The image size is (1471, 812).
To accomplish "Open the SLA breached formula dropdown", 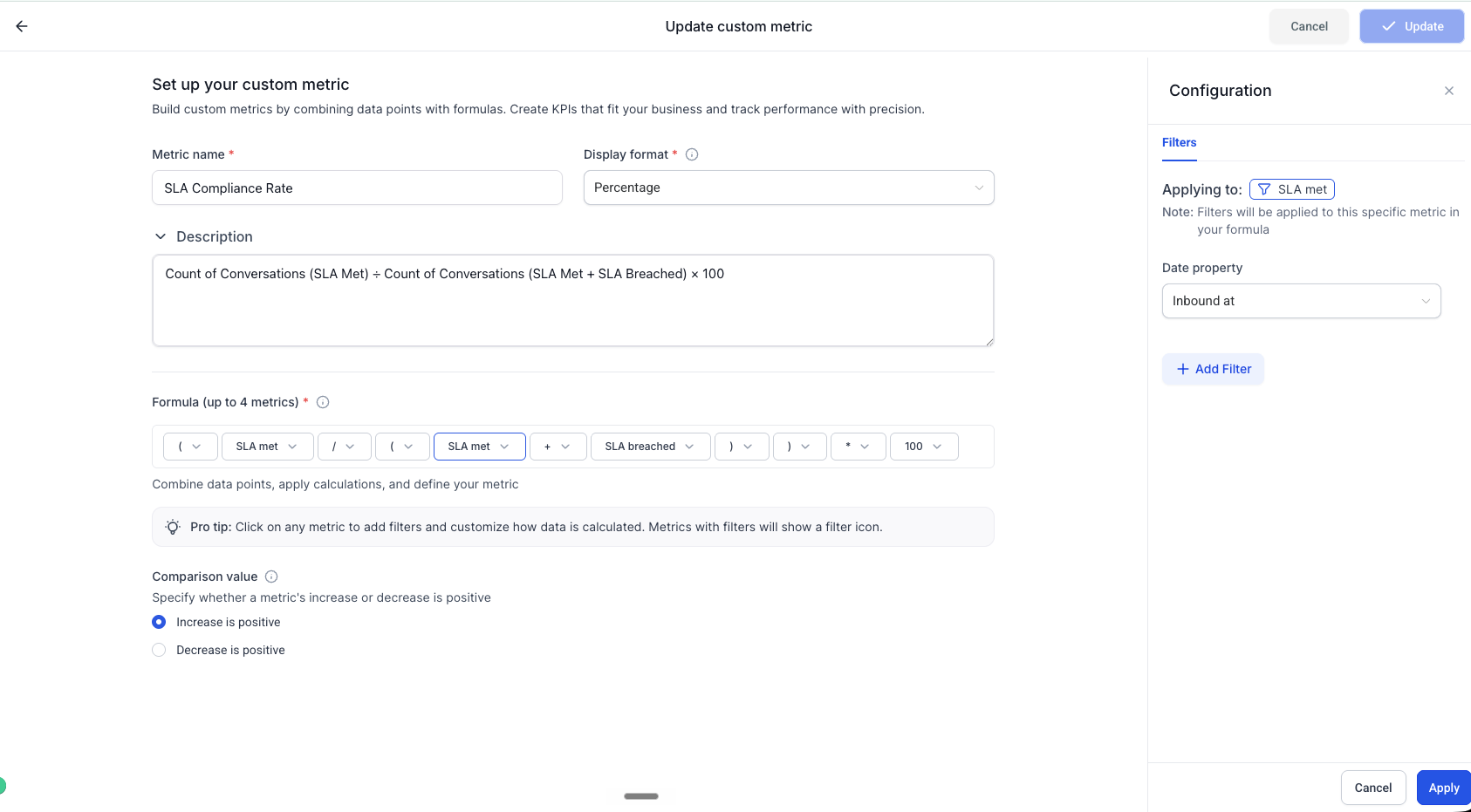I will click(650, 447).
